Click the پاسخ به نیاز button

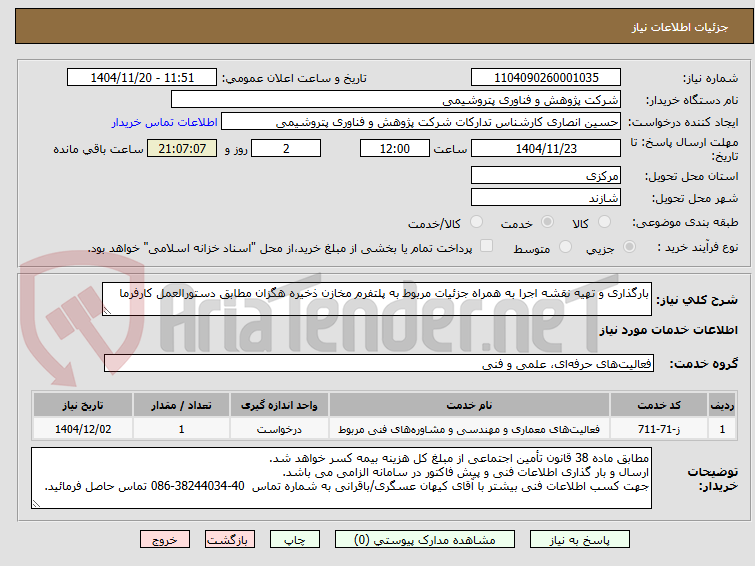[580, 540]
